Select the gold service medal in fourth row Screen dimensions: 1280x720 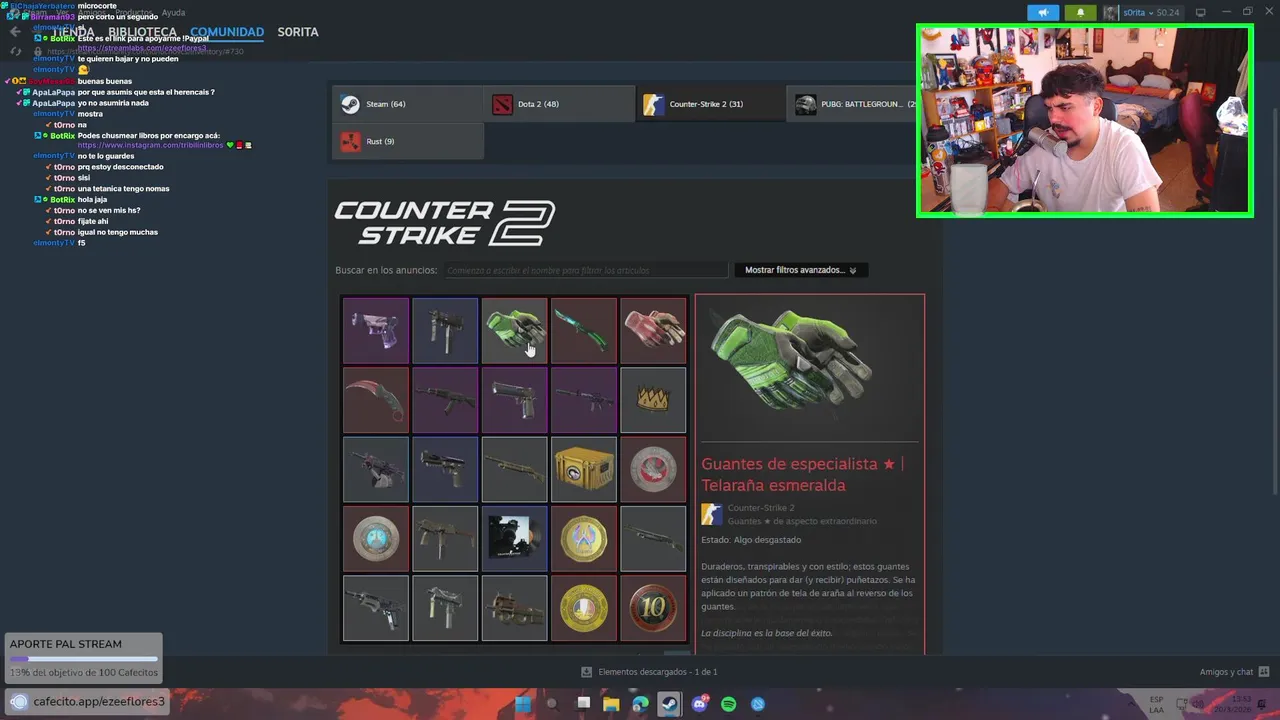(x=584, y=539)
